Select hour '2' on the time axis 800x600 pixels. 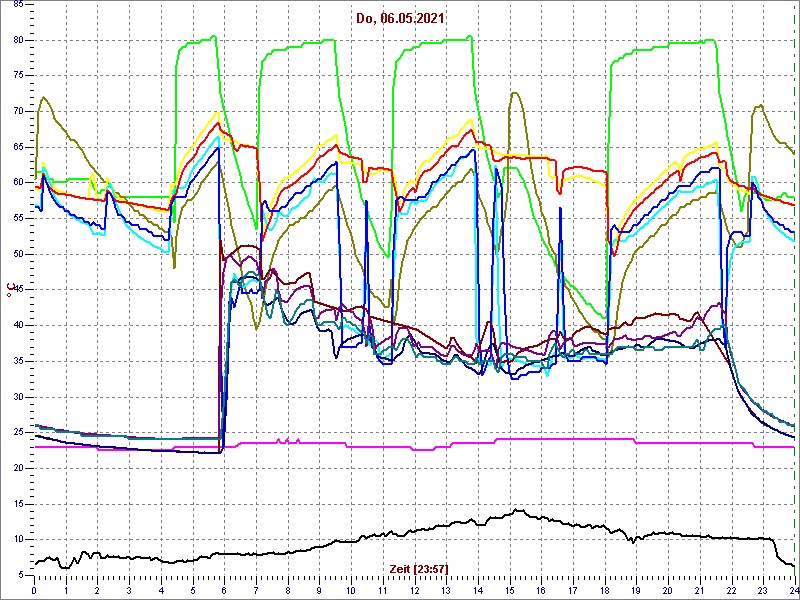(x=97, y=591)
